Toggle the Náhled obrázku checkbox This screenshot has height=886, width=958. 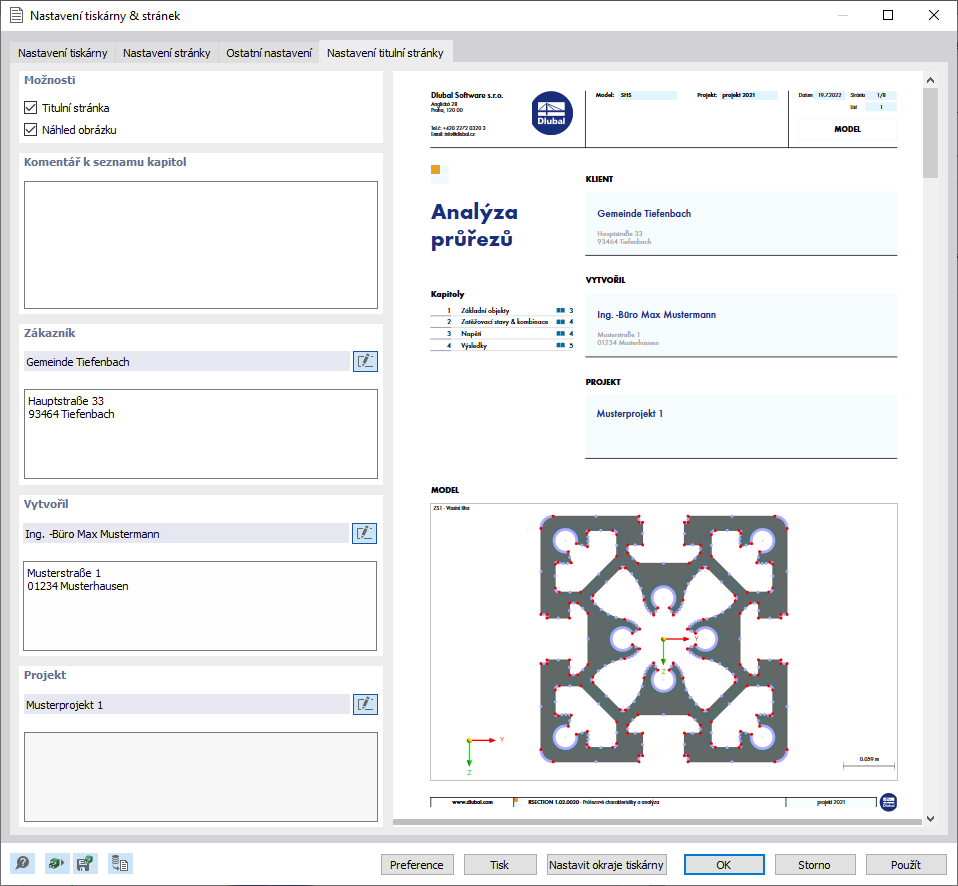point(31,130)
